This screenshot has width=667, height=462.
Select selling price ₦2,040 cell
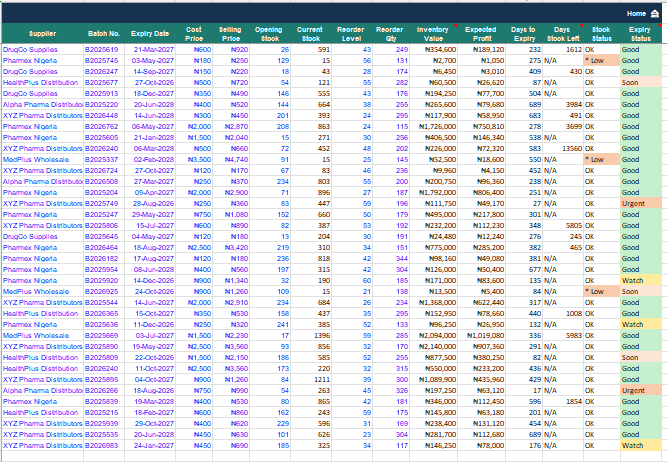[231, 137]
